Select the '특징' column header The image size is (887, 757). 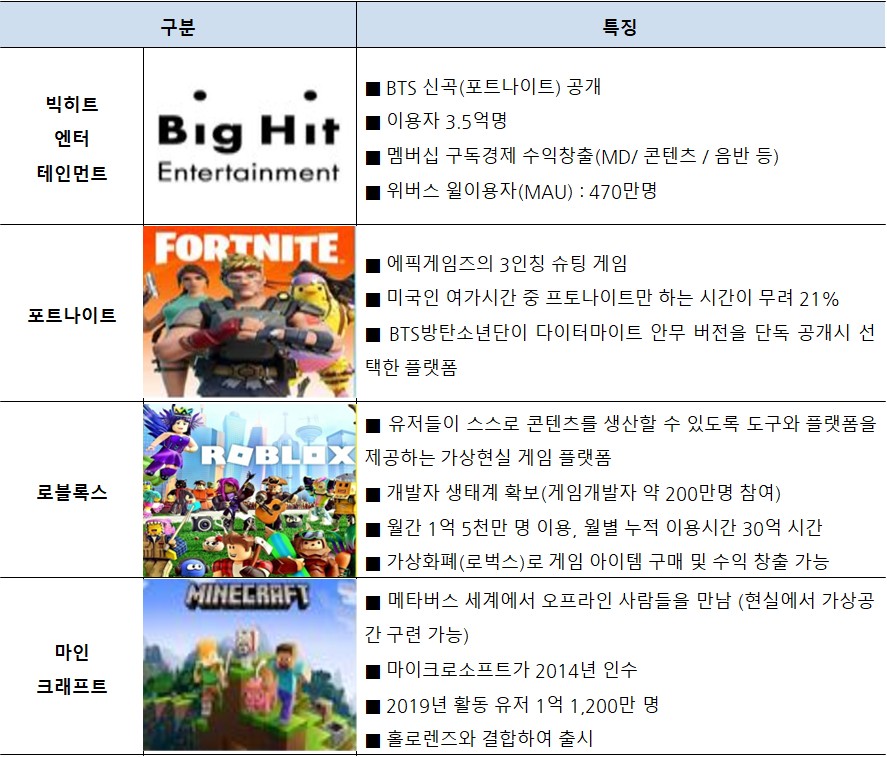click(620, 27)
